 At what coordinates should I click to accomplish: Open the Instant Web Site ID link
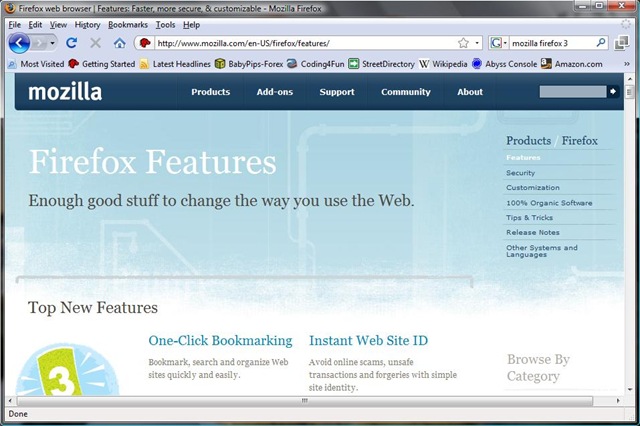[x=369, y=340]
